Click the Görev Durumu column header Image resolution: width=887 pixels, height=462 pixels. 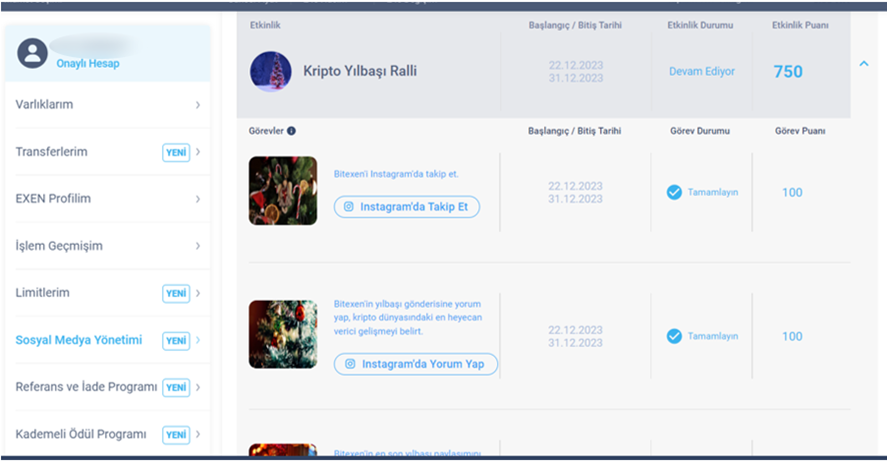click(x=700, y=131)
